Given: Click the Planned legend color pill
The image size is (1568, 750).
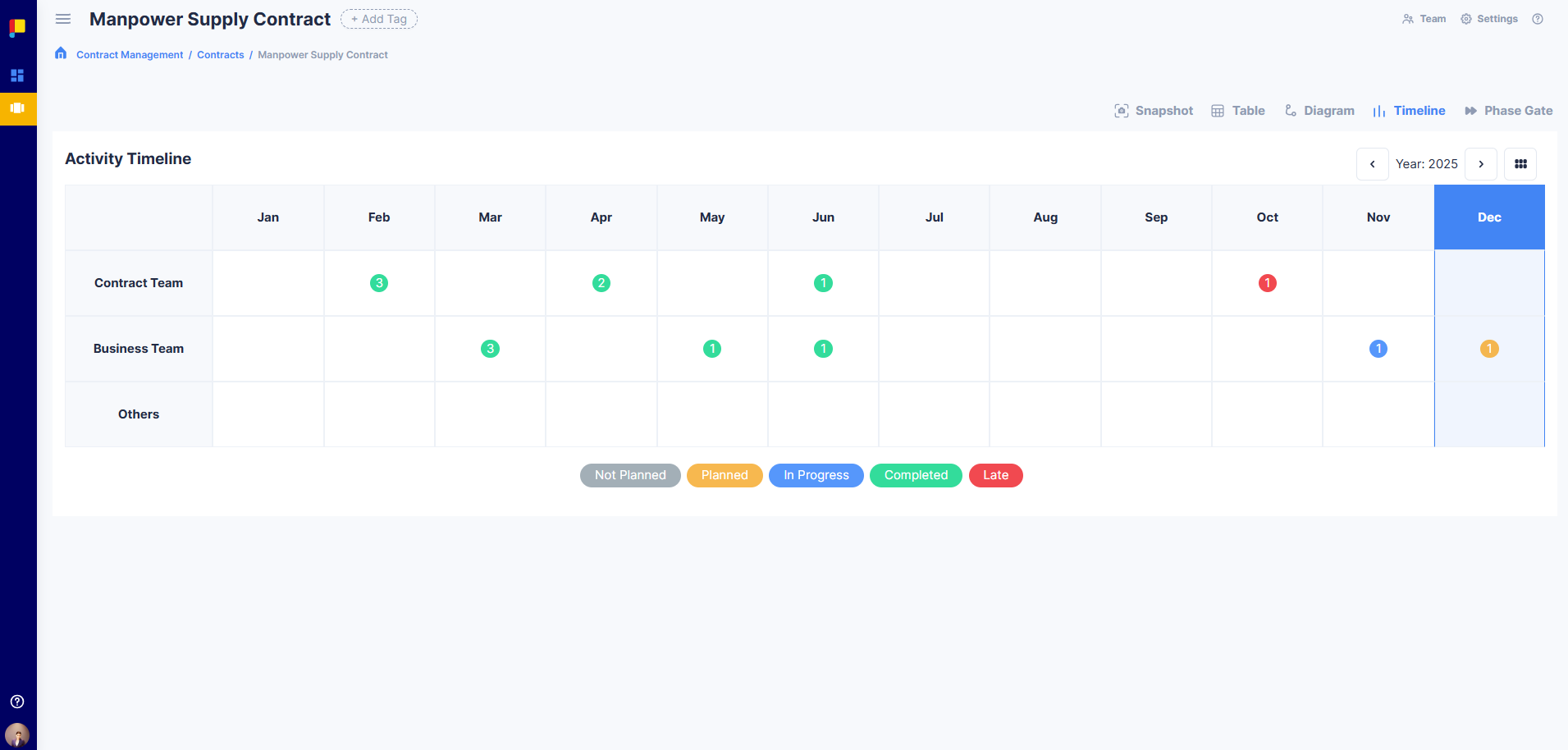Looking at the screenshot, I should [724, 475].
